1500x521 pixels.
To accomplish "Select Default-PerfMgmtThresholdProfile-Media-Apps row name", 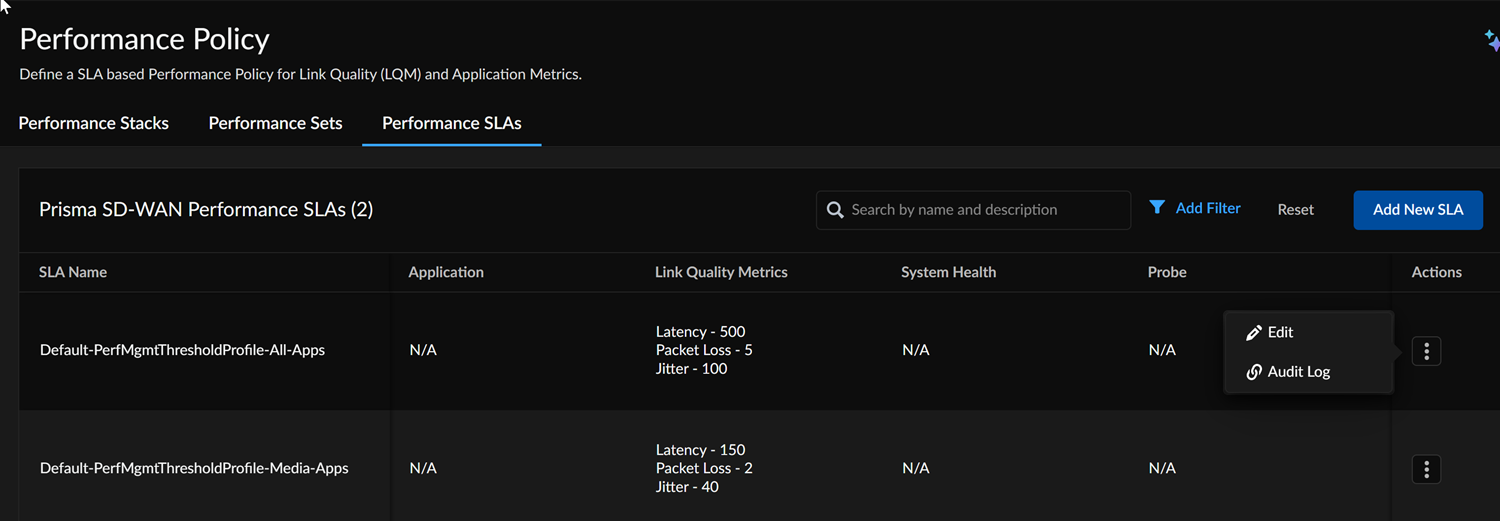I will click(x=194, y=468).
